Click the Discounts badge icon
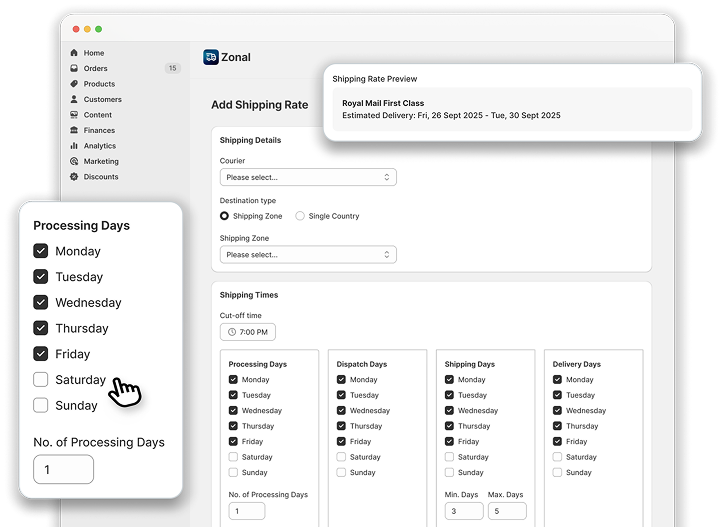 tap(74, 177)
